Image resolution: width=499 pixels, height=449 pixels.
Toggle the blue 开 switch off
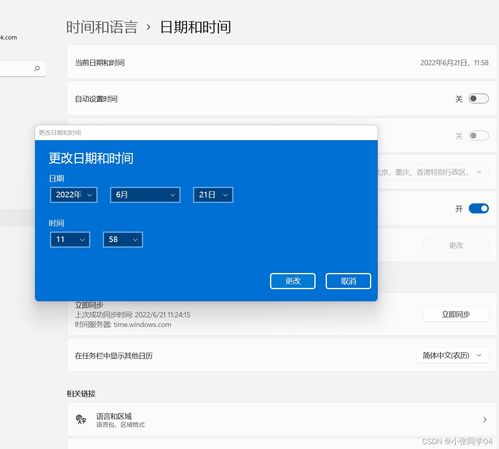coord(479,208)
